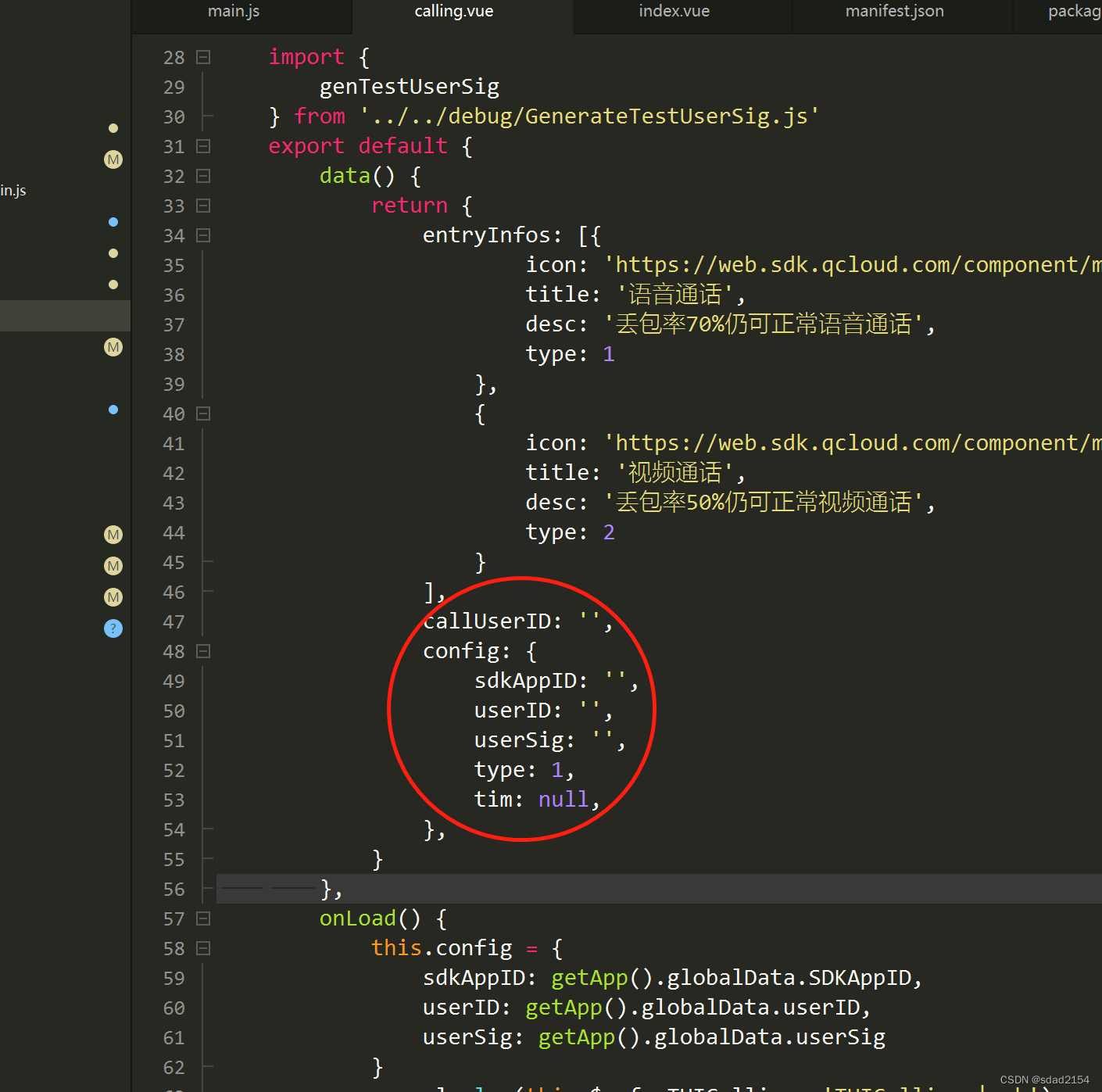
Task: Collapse config fold on line 48
Action: pos(203,651)
